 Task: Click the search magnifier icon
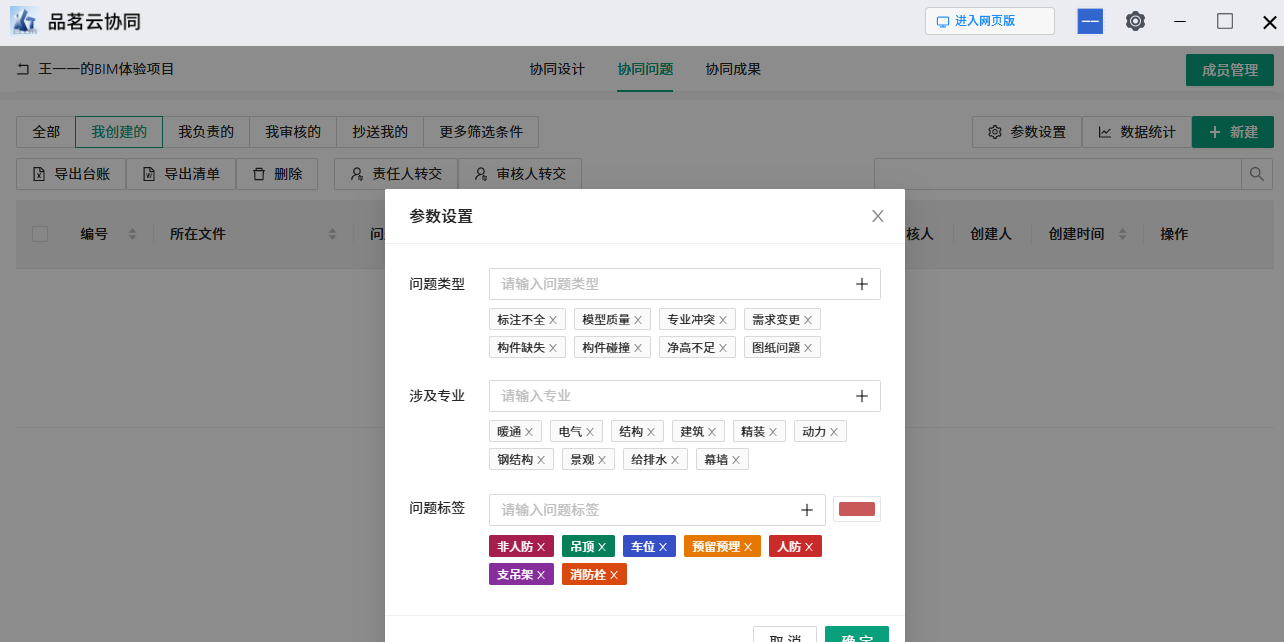pyautogui.click(x=1257, y=174)
